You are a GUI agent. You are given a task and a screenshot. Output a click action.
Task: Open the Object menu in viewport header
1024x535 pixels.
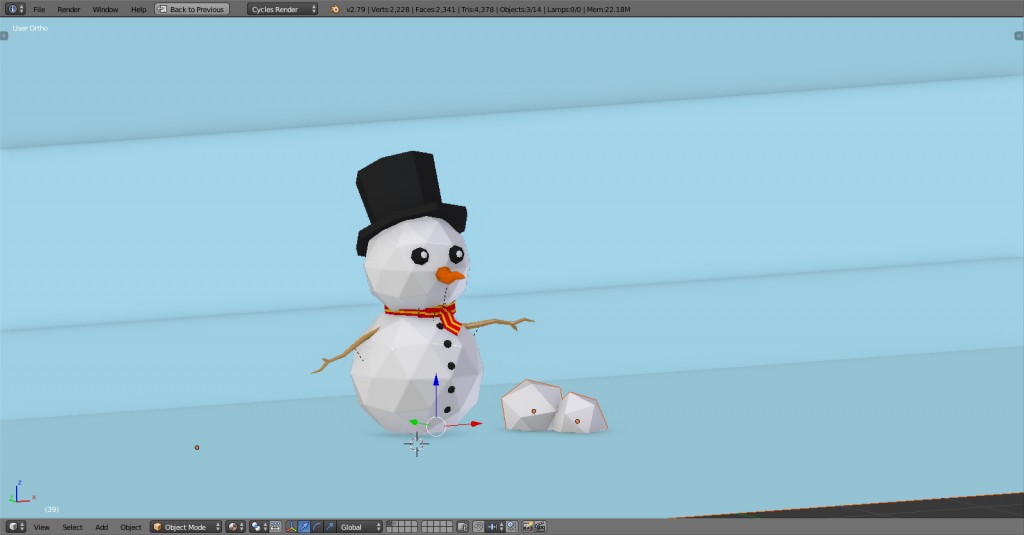point(131,527)
